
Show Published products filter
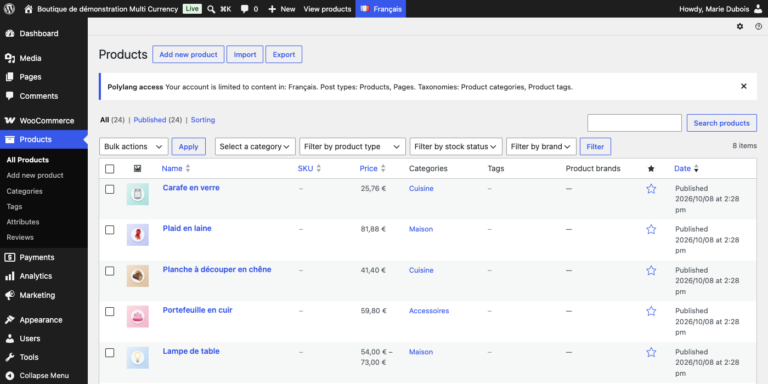[x=150, y=120]
